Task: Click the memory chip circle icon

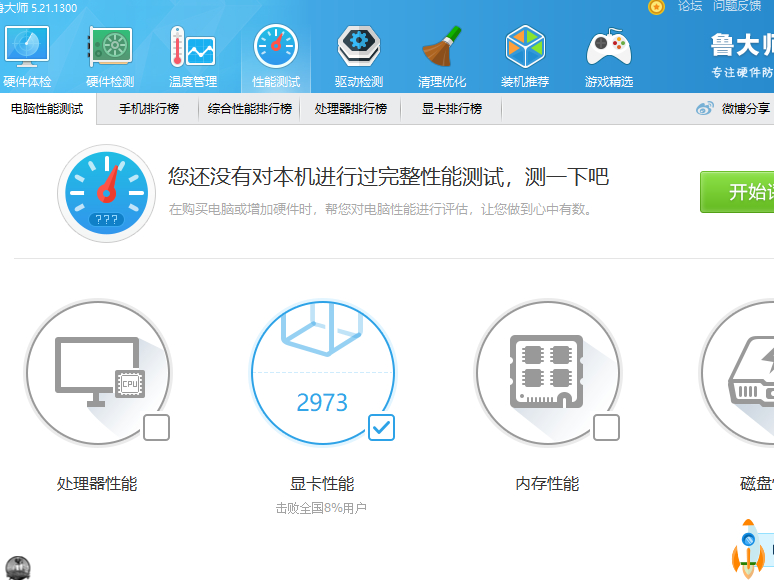Action: tap(547, 373)
